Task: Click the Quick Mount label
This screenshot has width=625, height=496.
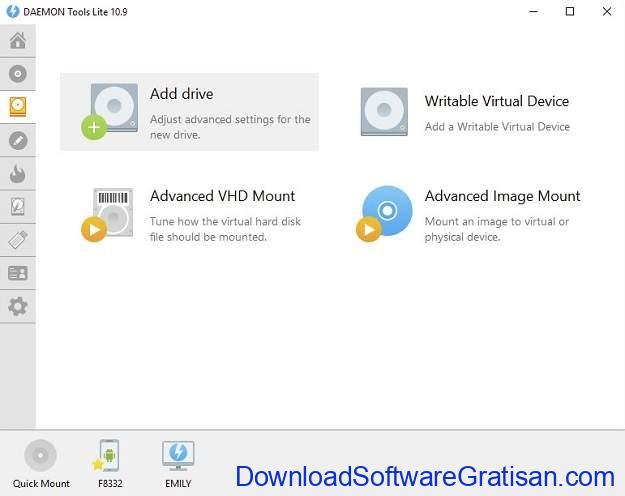Action: tap(41, 484)
